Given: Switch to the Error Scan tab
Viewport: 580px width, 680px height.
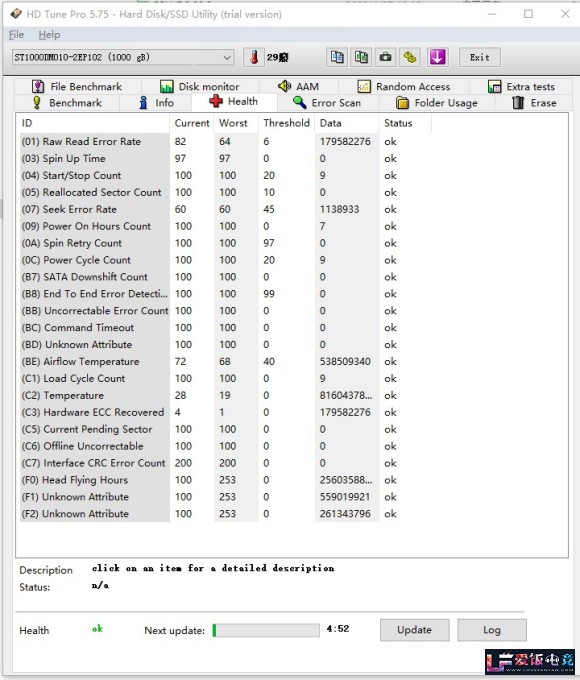Looking at the screenshot, I should 327,103.
